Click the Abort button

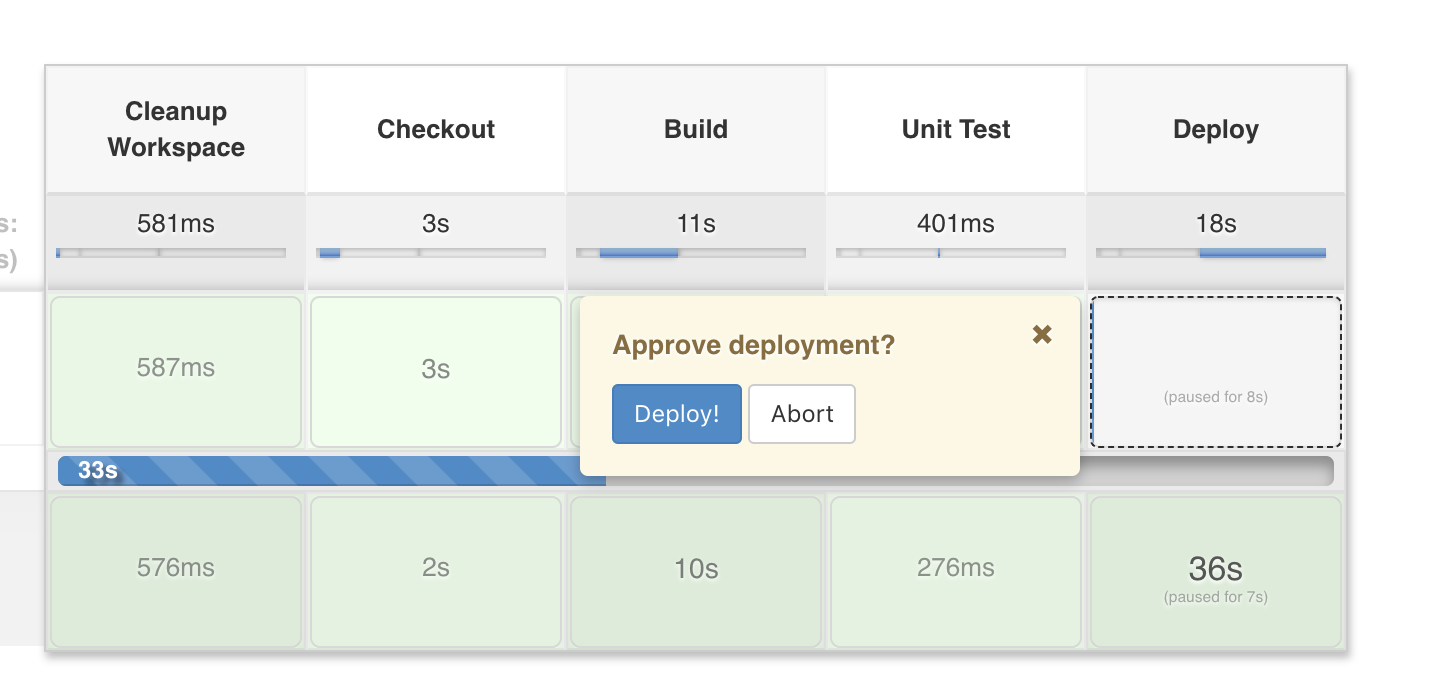[x=802, y=414]
